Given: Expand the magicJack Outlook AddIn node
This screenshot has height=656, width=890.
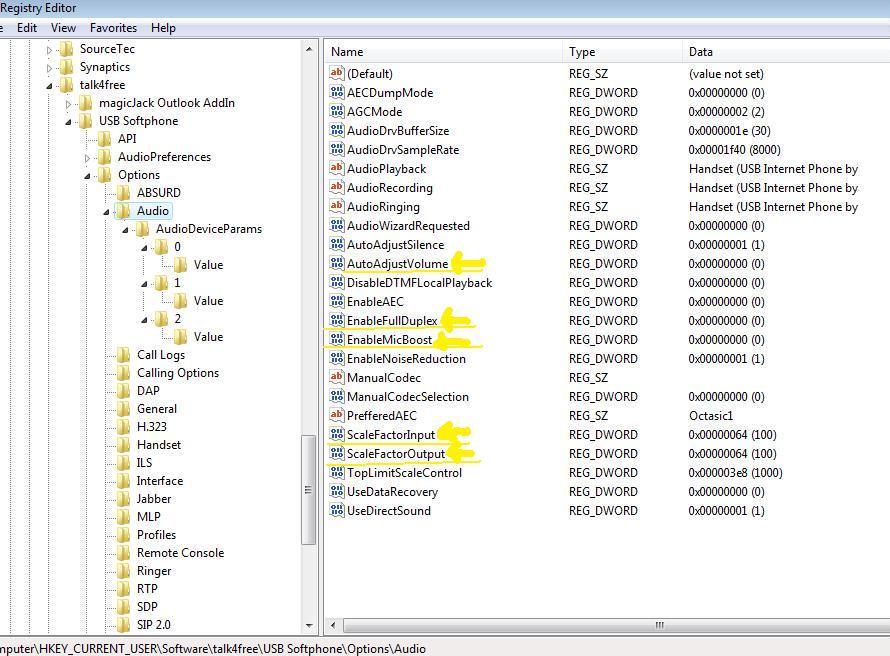Looking at the screenshot, I should pos(68,104).
